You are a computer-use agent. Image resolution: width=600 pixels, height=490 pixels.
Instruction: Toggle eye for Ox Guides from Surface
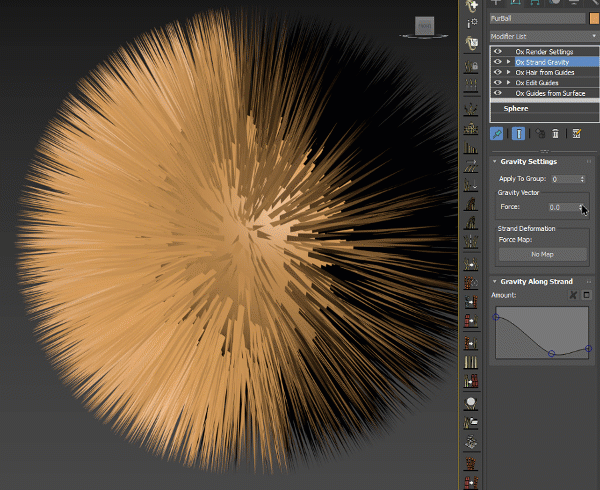(498, 93)
